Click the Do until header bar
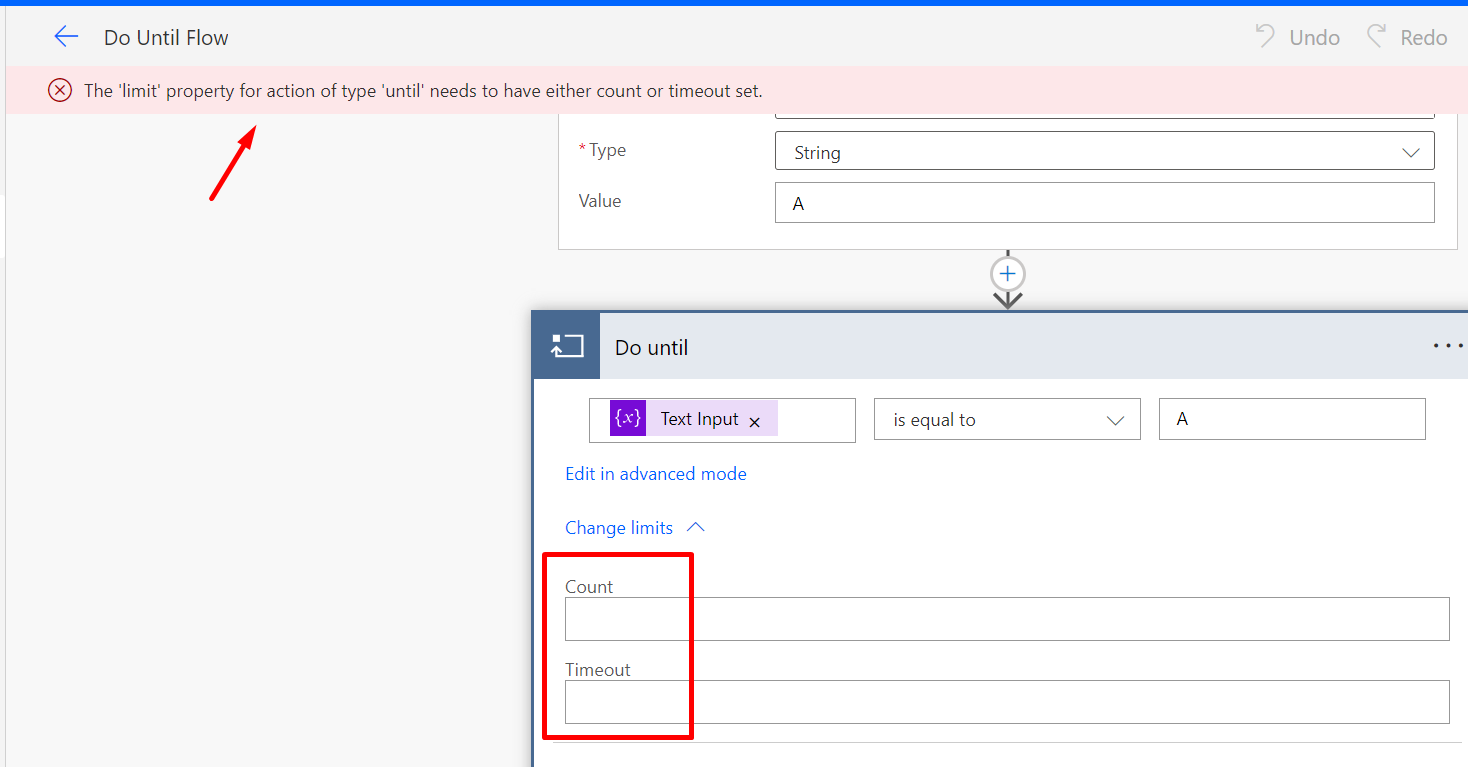Image resolution: width=1468 pixels, height=767 pixels. pyautogui.click(x=900, y=347)
